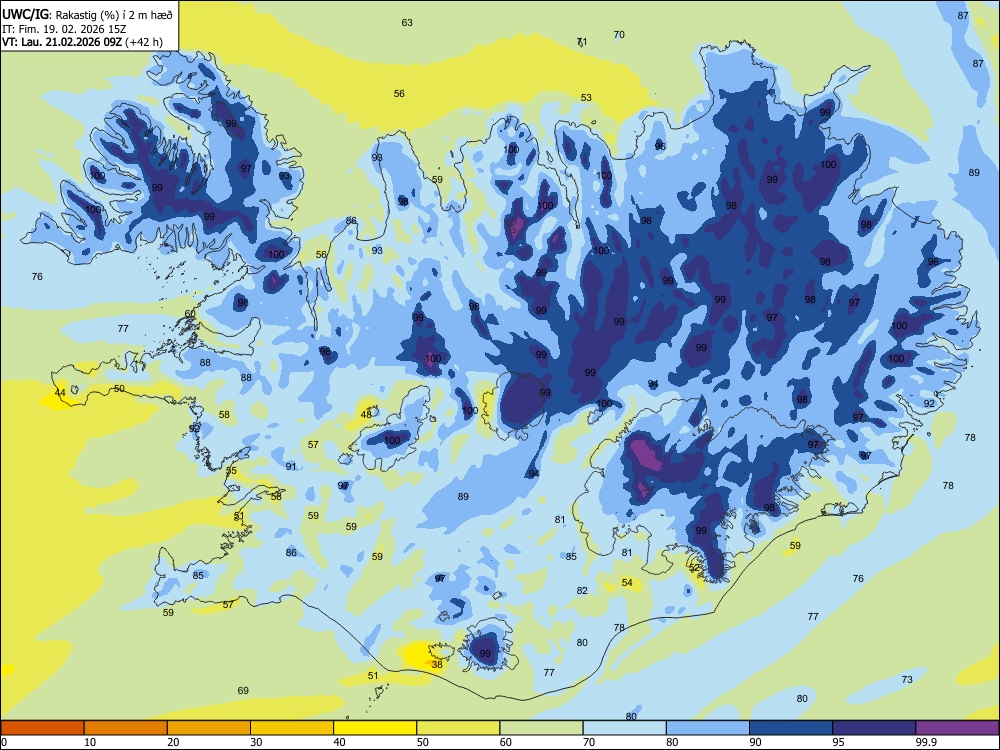
Task: Select the map value 60
Action: (x=190, y=314)
